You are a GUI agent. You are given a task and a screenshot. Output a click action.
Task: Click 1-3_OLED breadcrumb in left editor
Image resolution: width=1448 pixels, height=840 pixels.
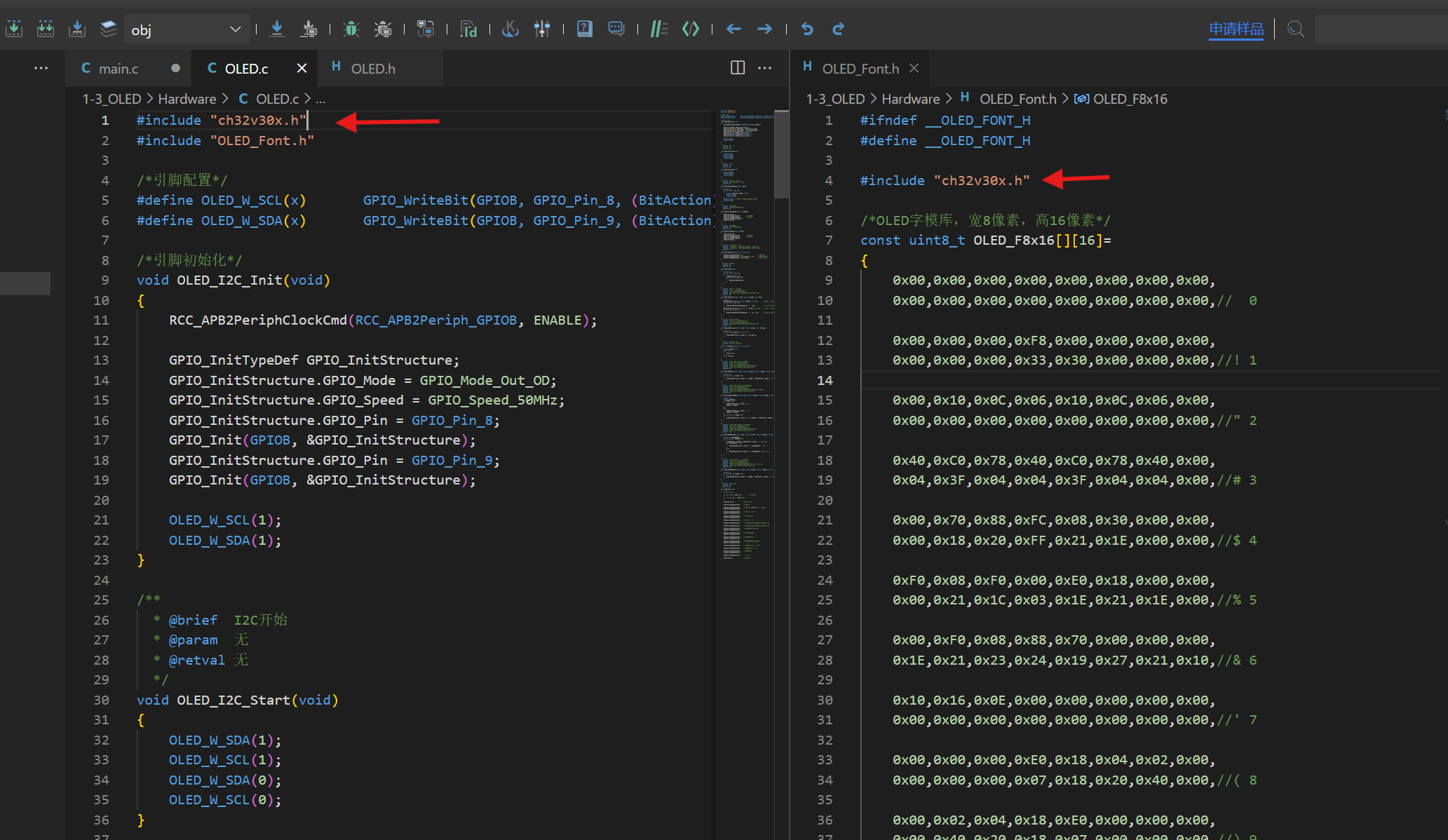coord(112,99)
